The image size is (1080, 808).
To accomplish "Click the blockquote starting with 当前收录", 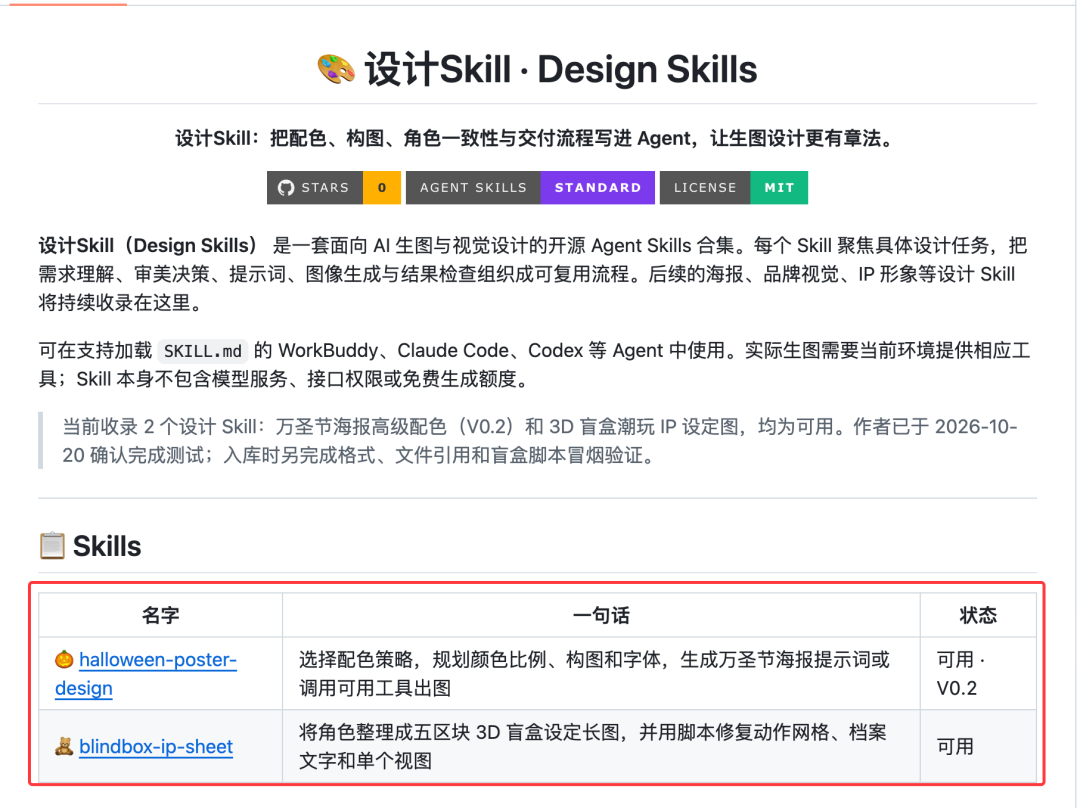I will [537, 441].
